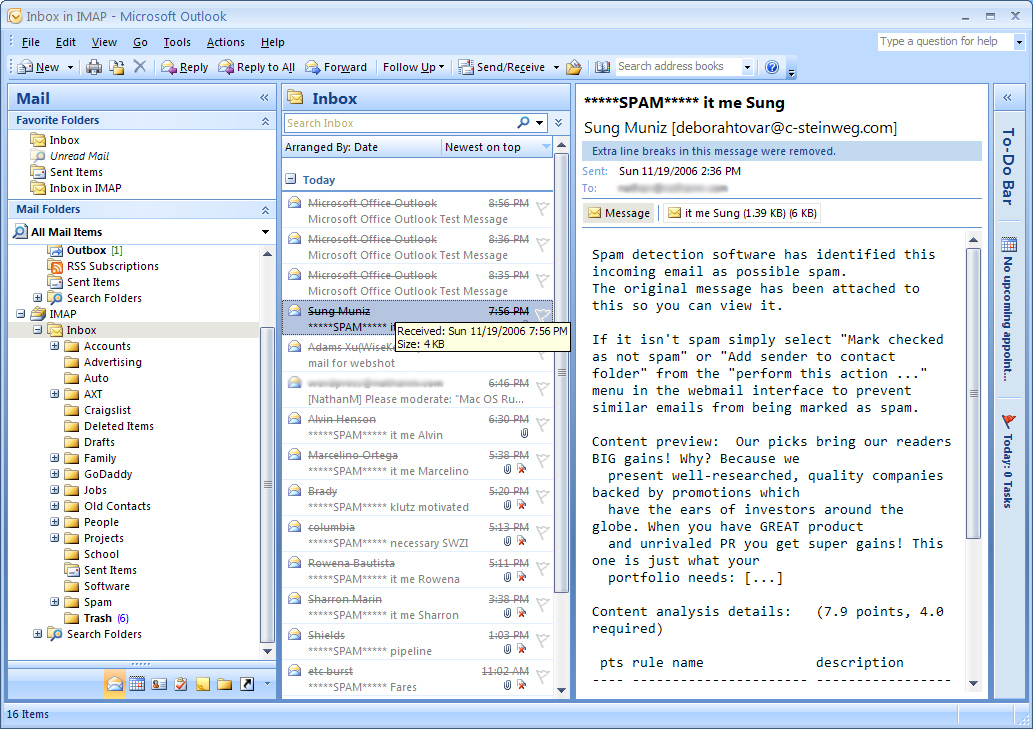Open Notes view icon
The image size is (1033, 729).
tap(202, 684)
